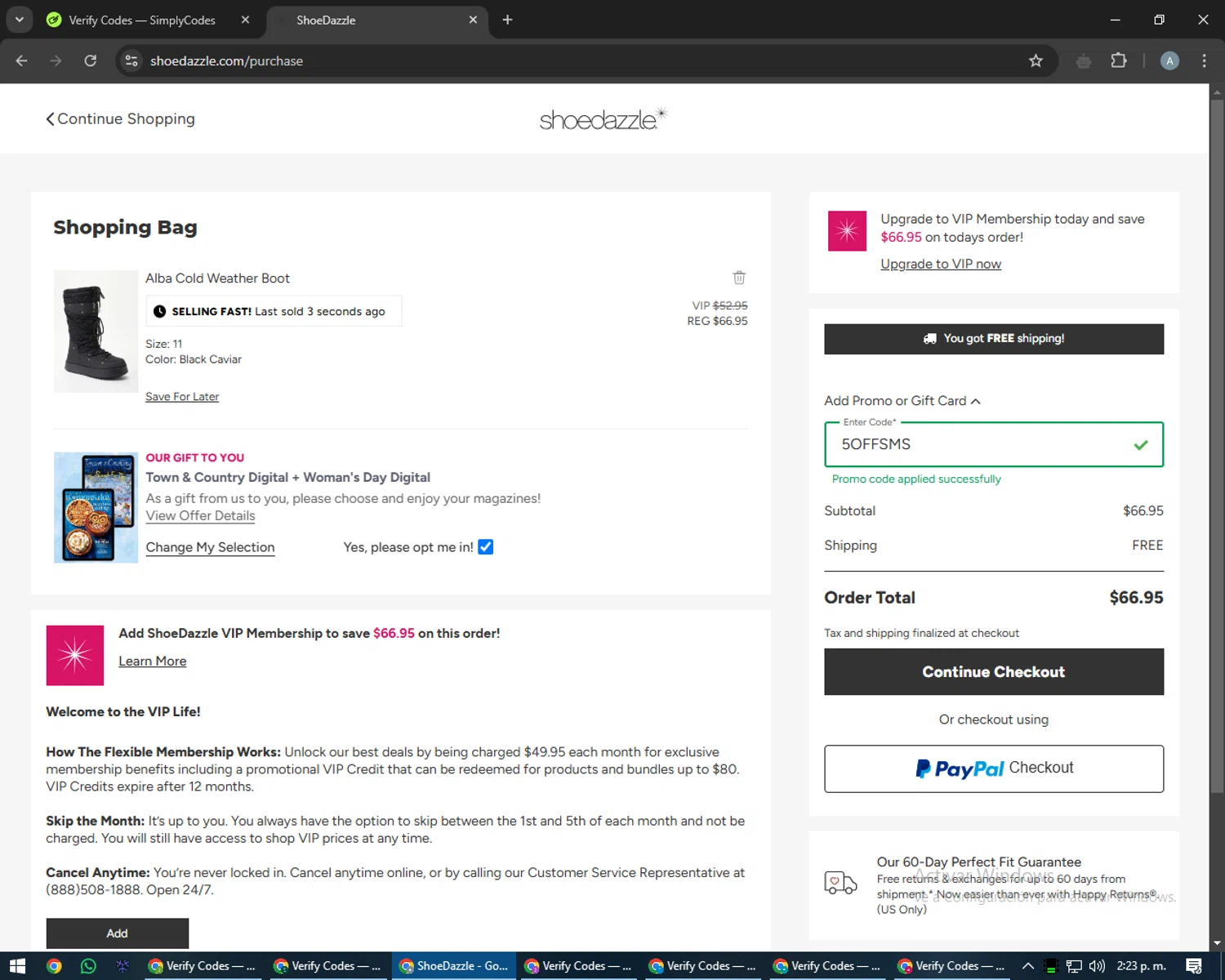This screenshot has height=980, width=1225.
Task: Open the Windows Start menu
Action: (x=17, y=966)
